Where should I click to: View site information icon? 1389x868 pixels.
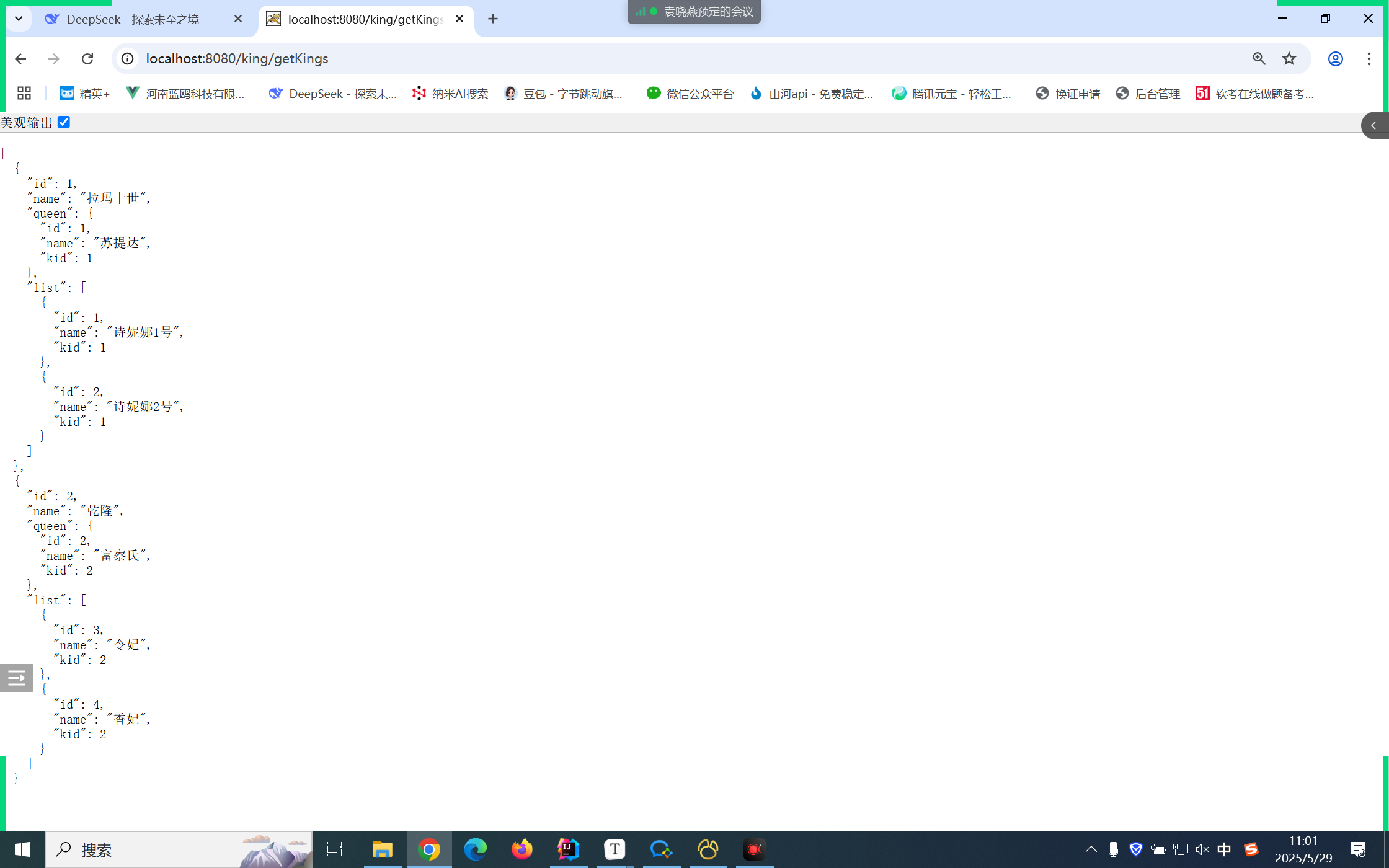[127, 59]
